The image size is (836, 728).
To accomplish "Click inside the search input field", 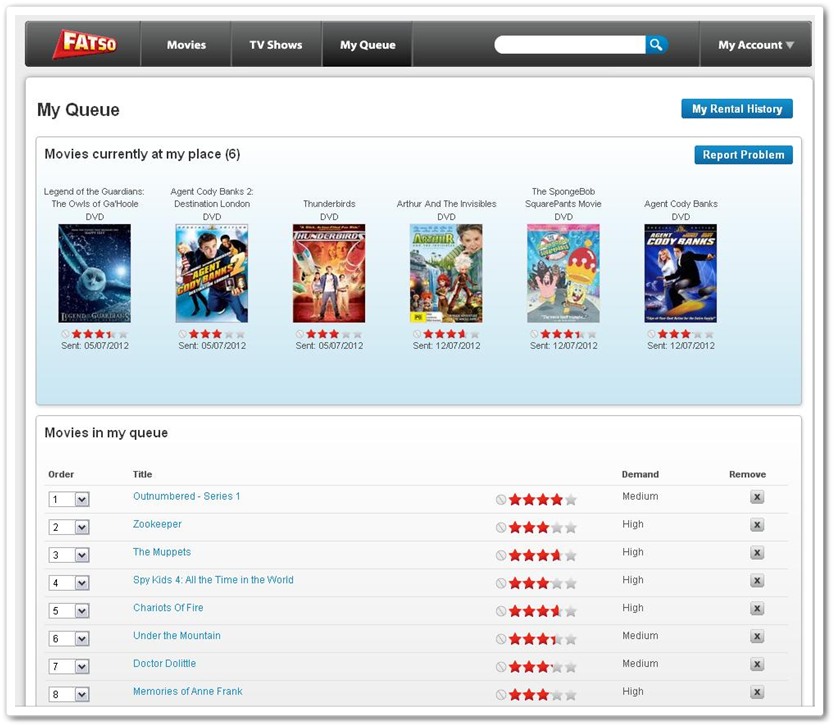I will tap(570, 44).
